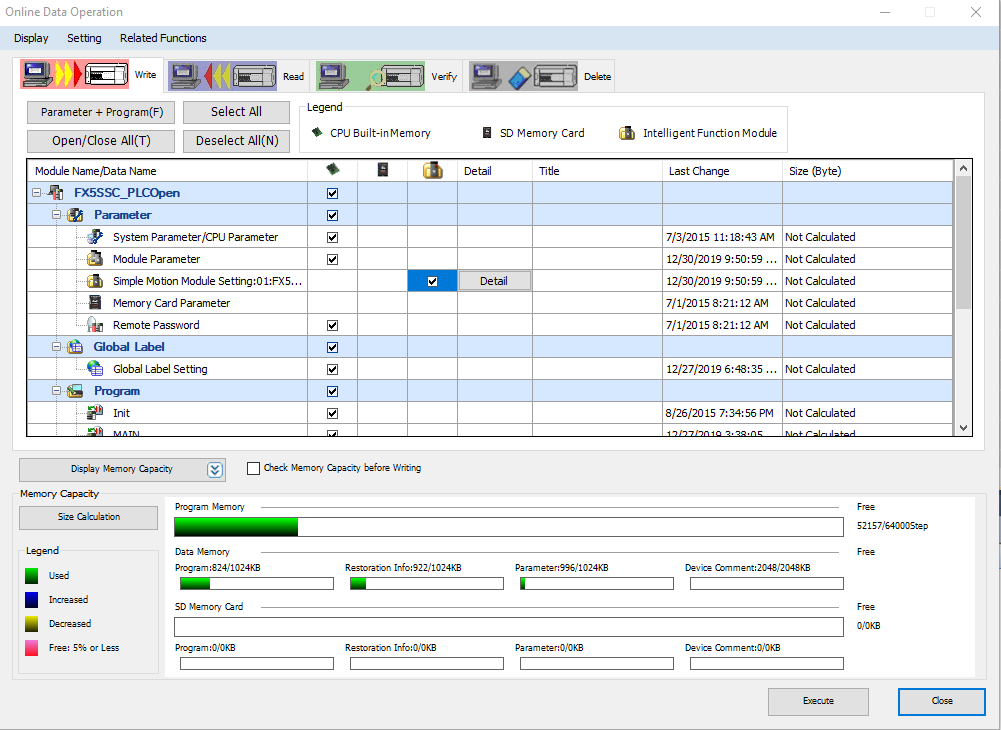
Task: Click the Intelligent Function Module column header icon
Action: pyautogui.click(x=432, y=171)
